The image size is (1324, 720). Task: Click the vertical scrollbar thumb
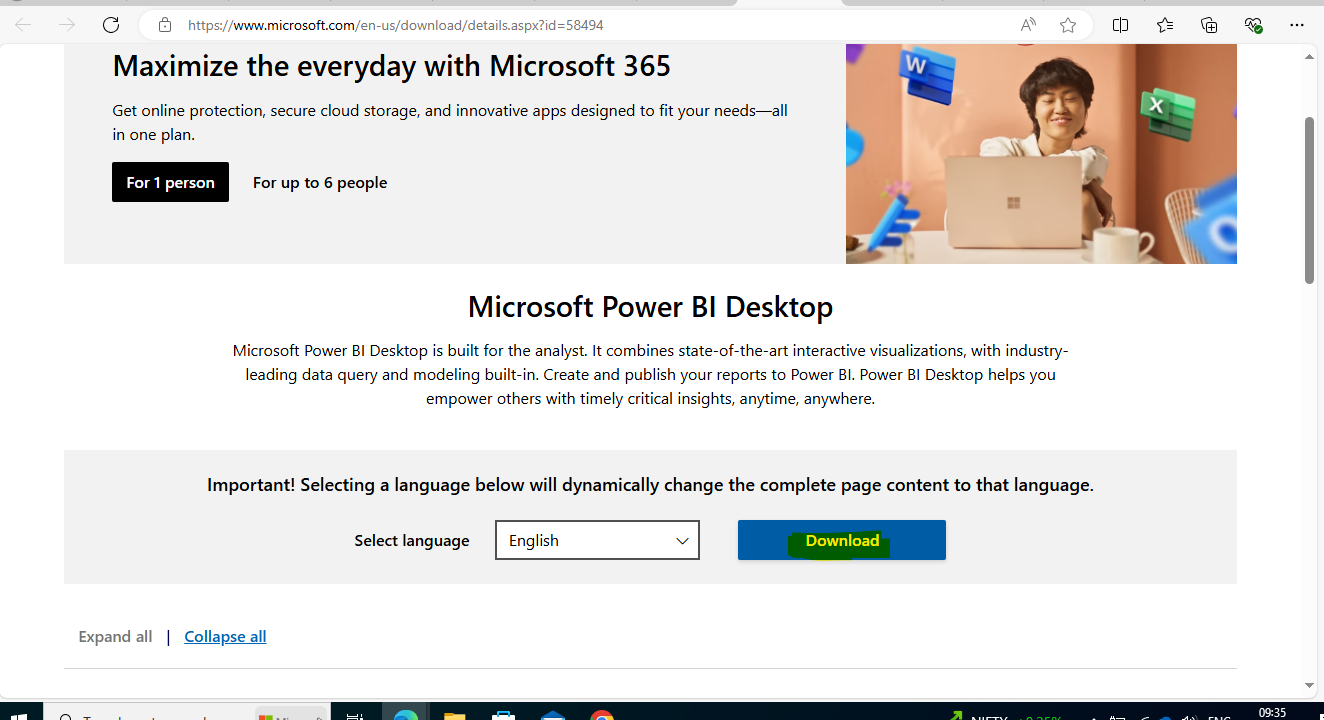coord(1309,200)
